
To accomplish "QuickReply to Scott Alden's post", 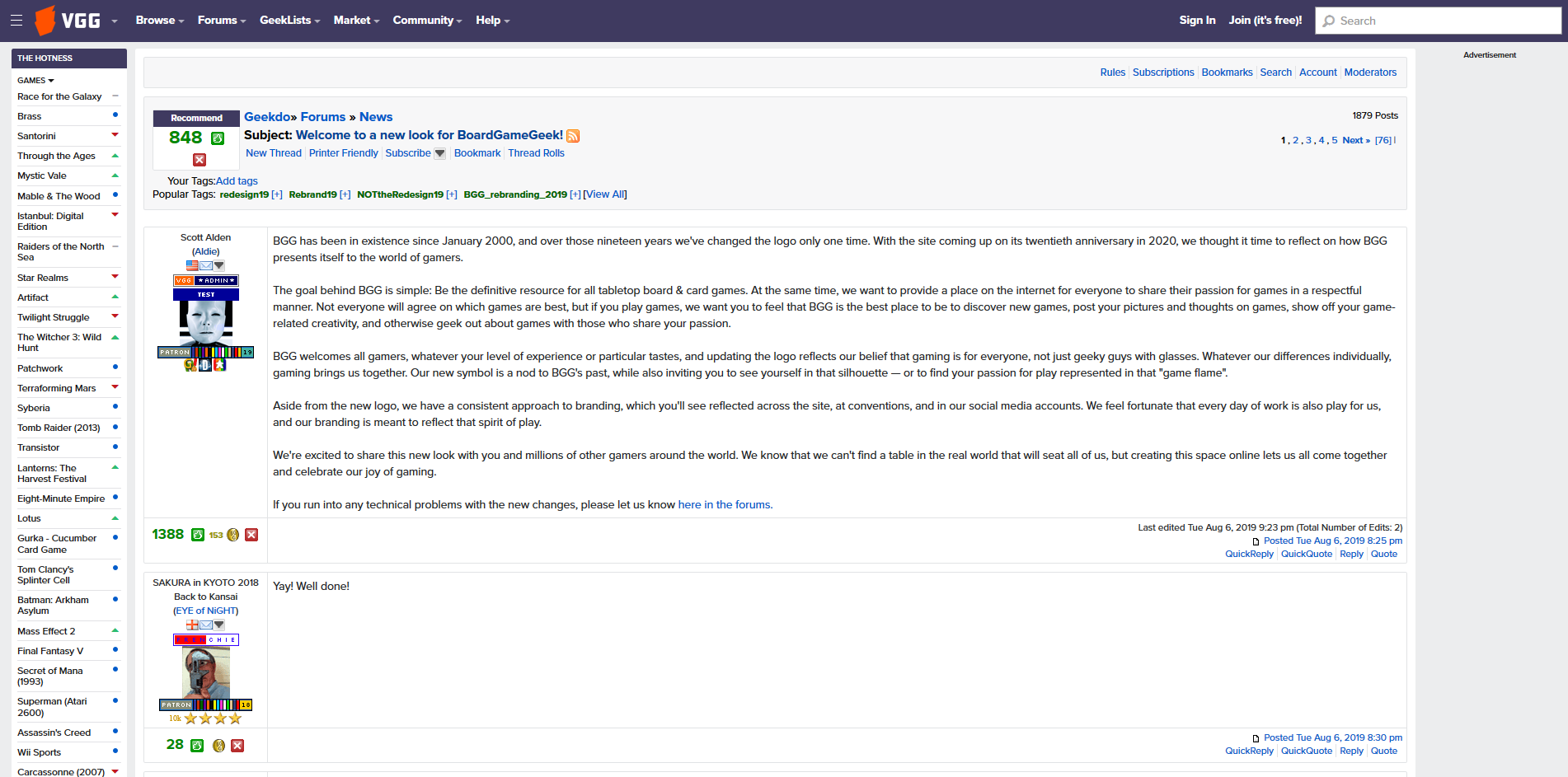I will click(1249, 555).
